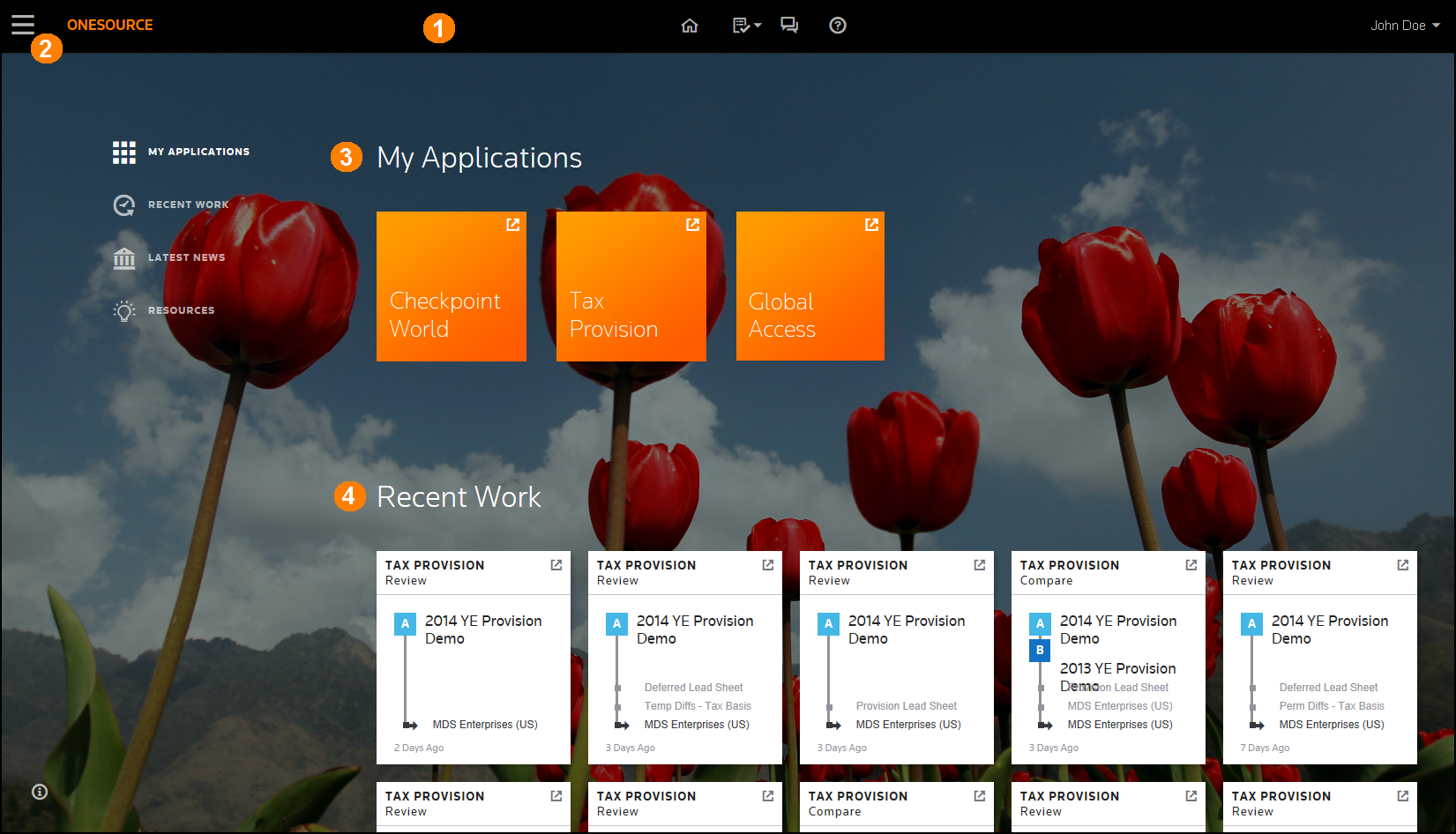
Task: Click external-link icon on Global Access tile
Action: pyautogui.click(x=871, y=225)
